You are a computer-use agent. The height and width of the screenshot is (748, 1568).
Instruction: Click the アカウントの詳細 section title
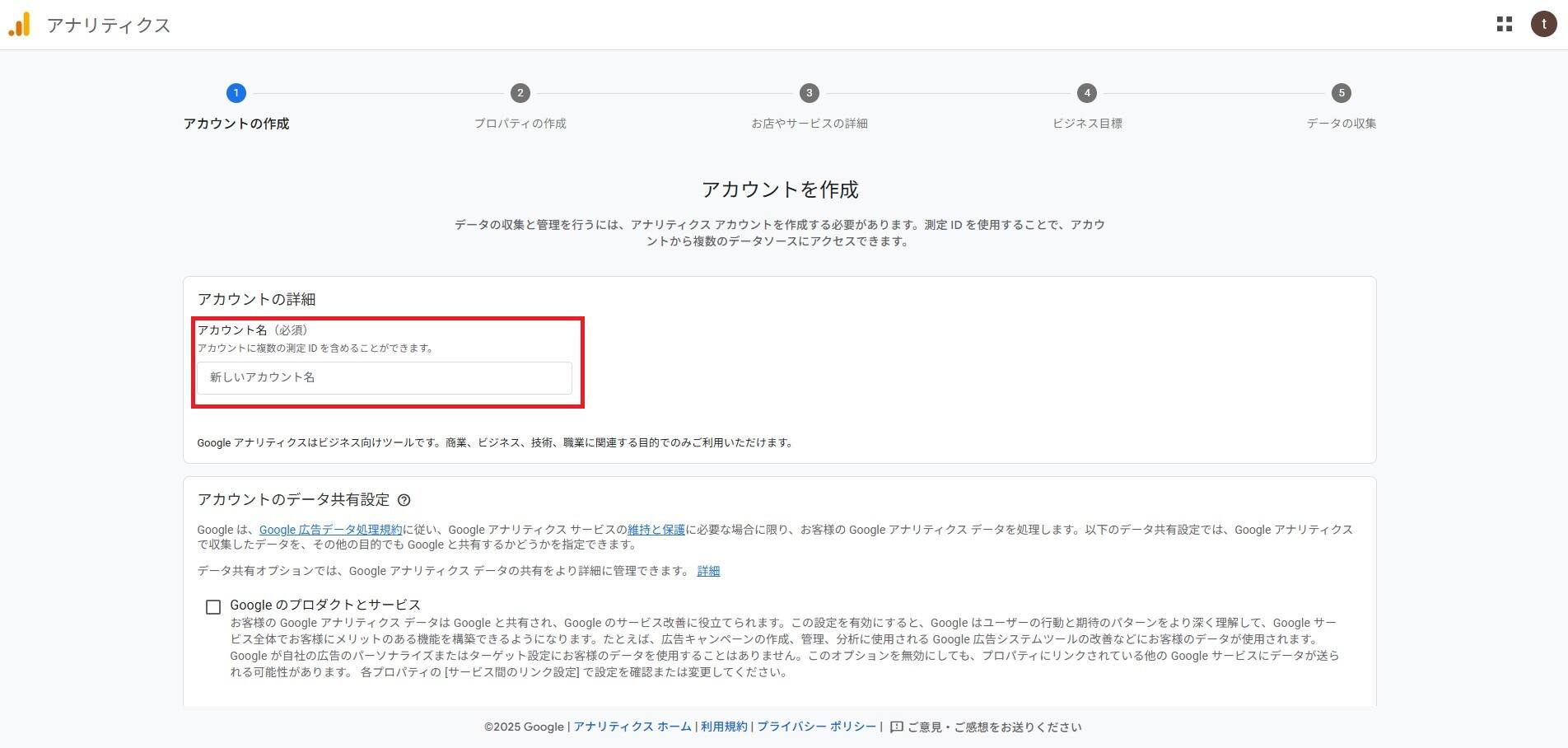256,300
